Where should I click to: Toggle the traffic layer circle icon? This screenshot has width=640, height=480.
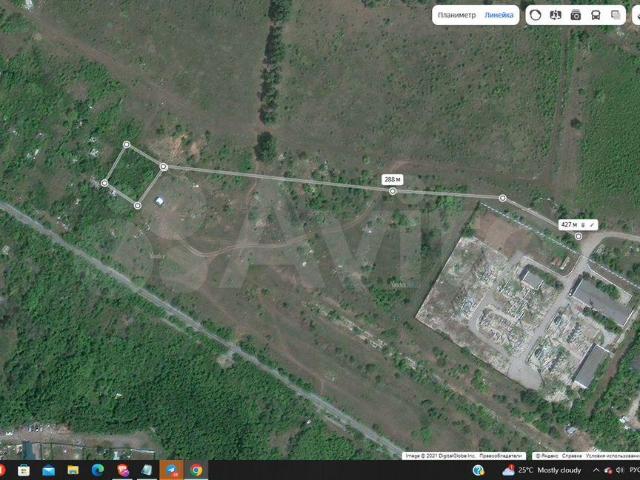coord(535,15)
